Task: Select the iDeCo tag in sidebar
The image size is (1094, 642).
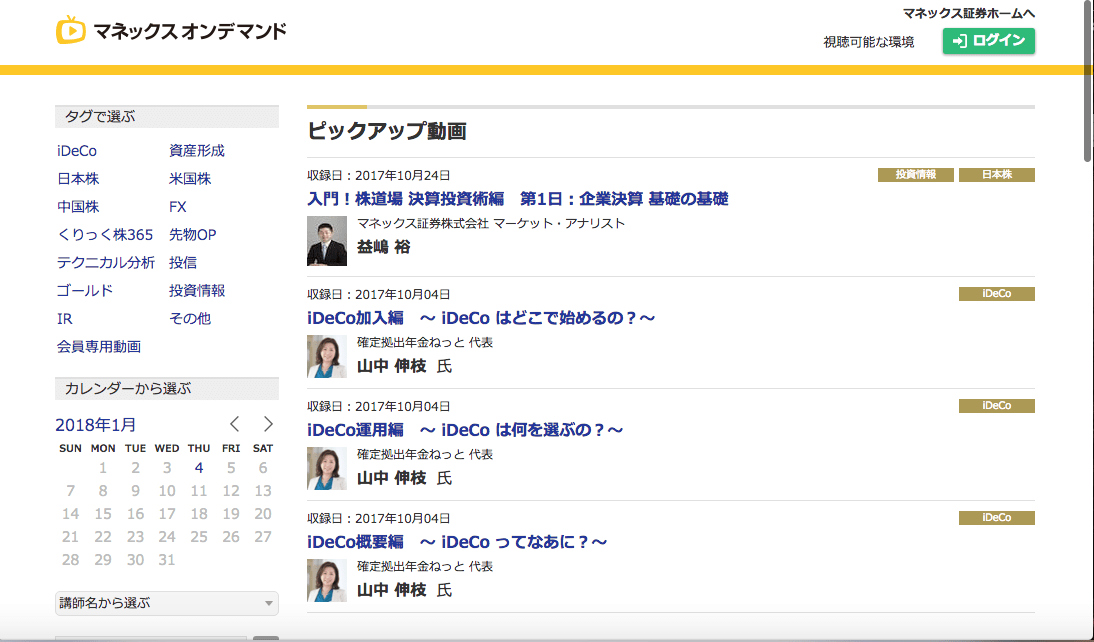Action: 77,151
